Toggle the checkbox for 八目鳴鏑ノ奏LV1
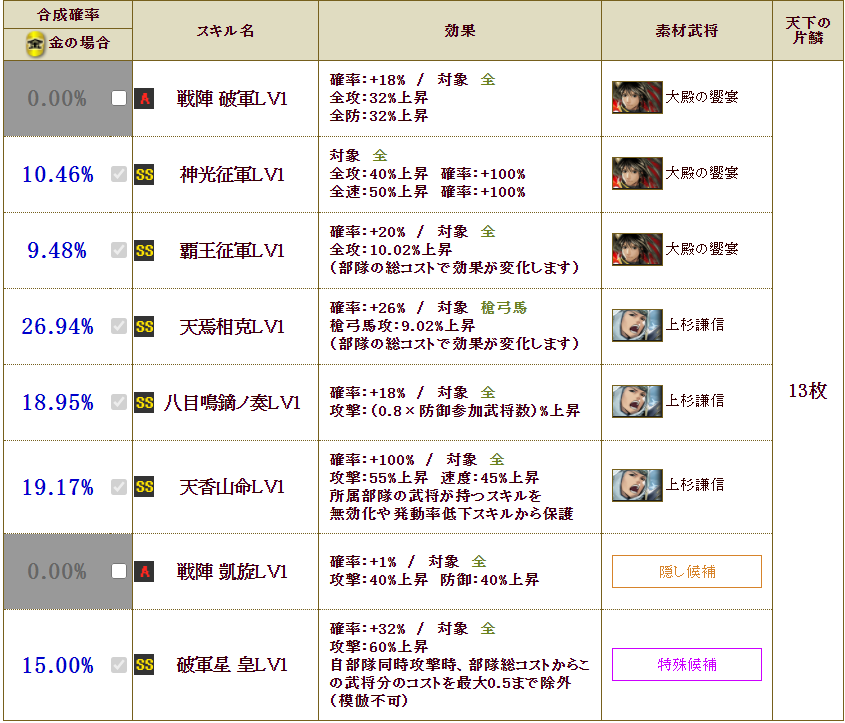Screen dimensions: 845x723 [x=119, y=402]
